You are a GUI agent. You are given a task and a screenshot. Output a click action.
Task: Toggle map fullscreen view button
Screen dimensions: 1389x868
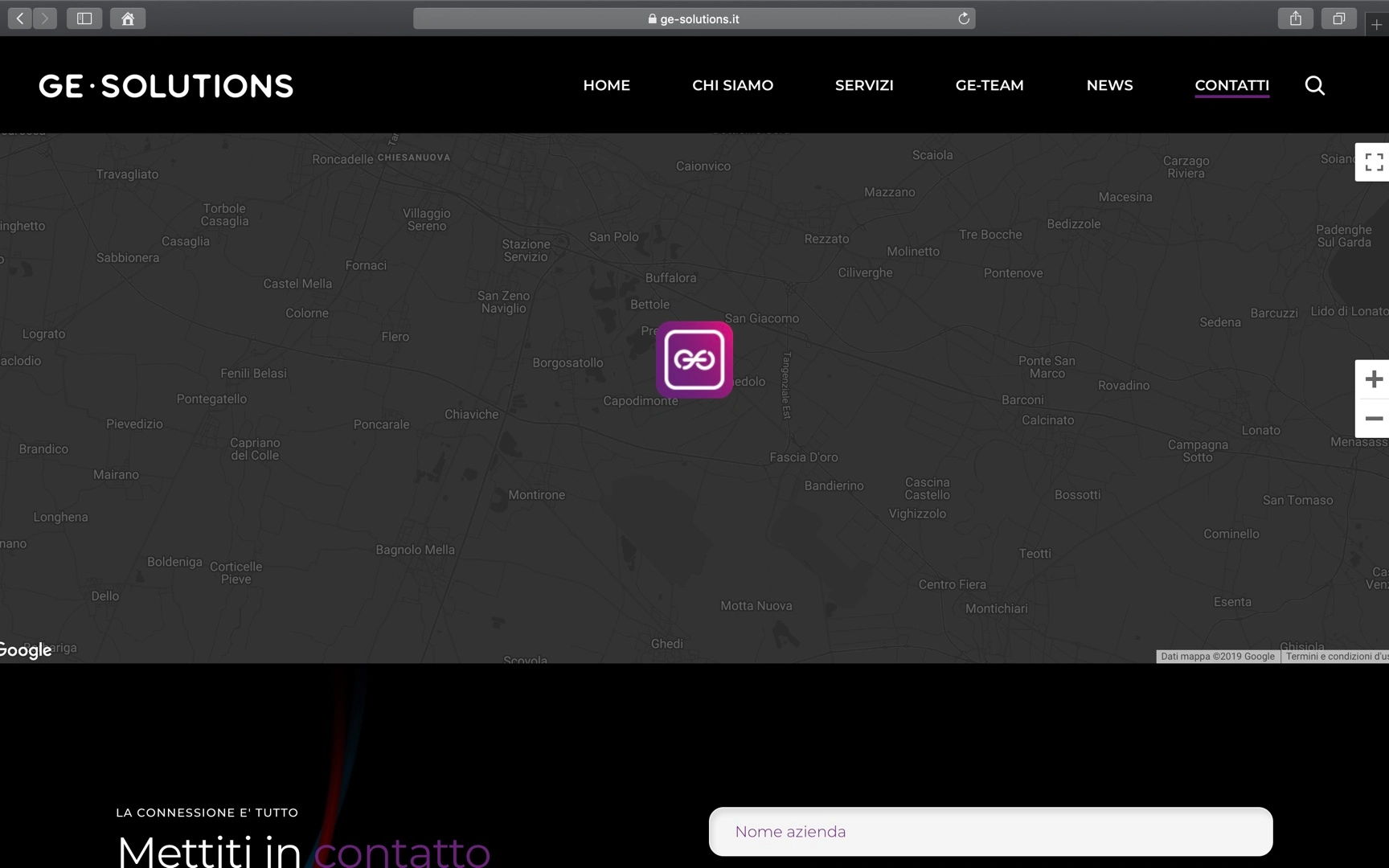(1373, 162)
